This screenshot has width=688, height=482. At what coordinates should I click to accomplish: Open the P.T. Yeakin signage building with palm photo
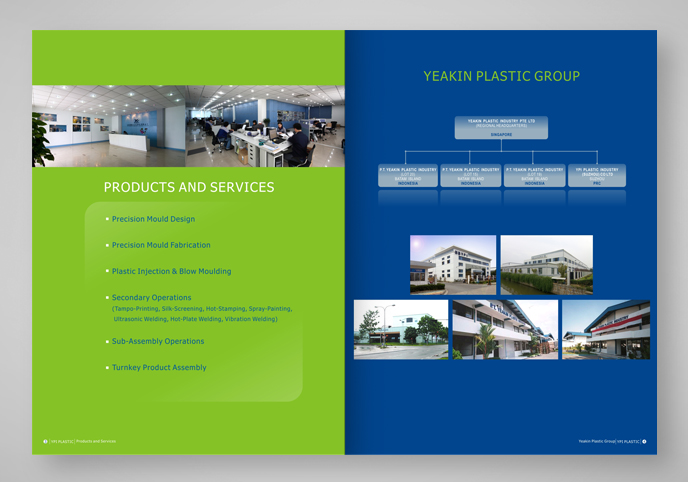point(505,330)
